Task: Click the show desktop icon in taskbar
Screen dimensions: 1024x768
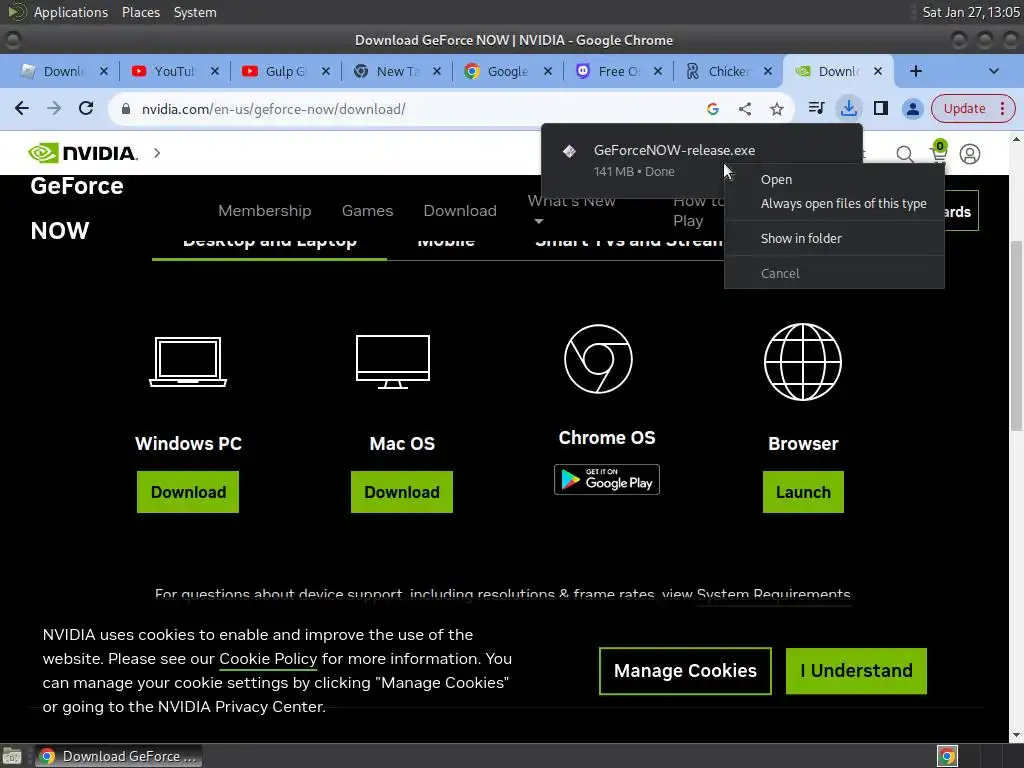Action: pos(12,756)
